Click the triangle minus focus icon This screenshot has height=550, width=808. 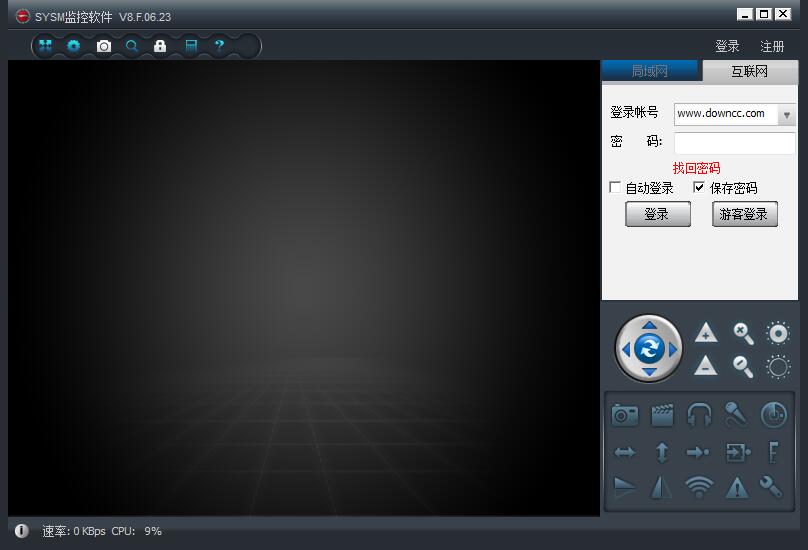click(x=706, y=365)
